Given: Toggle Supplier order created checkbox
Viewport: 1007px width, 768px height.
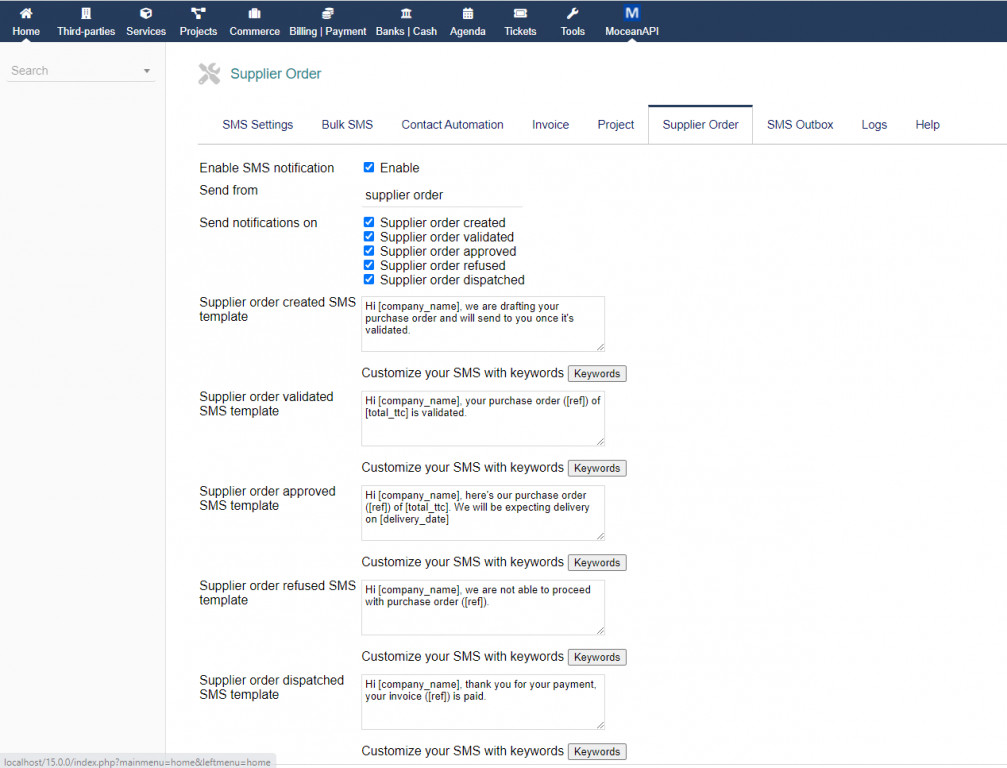Looking at the screenshot, I should [x=369, y=223].
